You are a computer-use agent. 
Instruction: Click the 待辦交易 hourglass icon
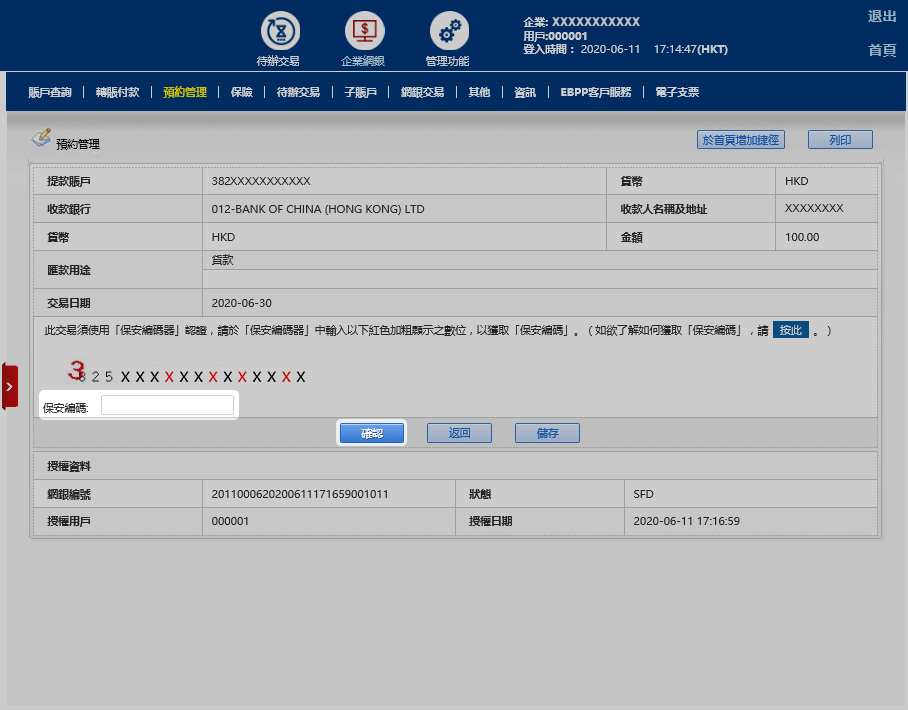point(279,31)
